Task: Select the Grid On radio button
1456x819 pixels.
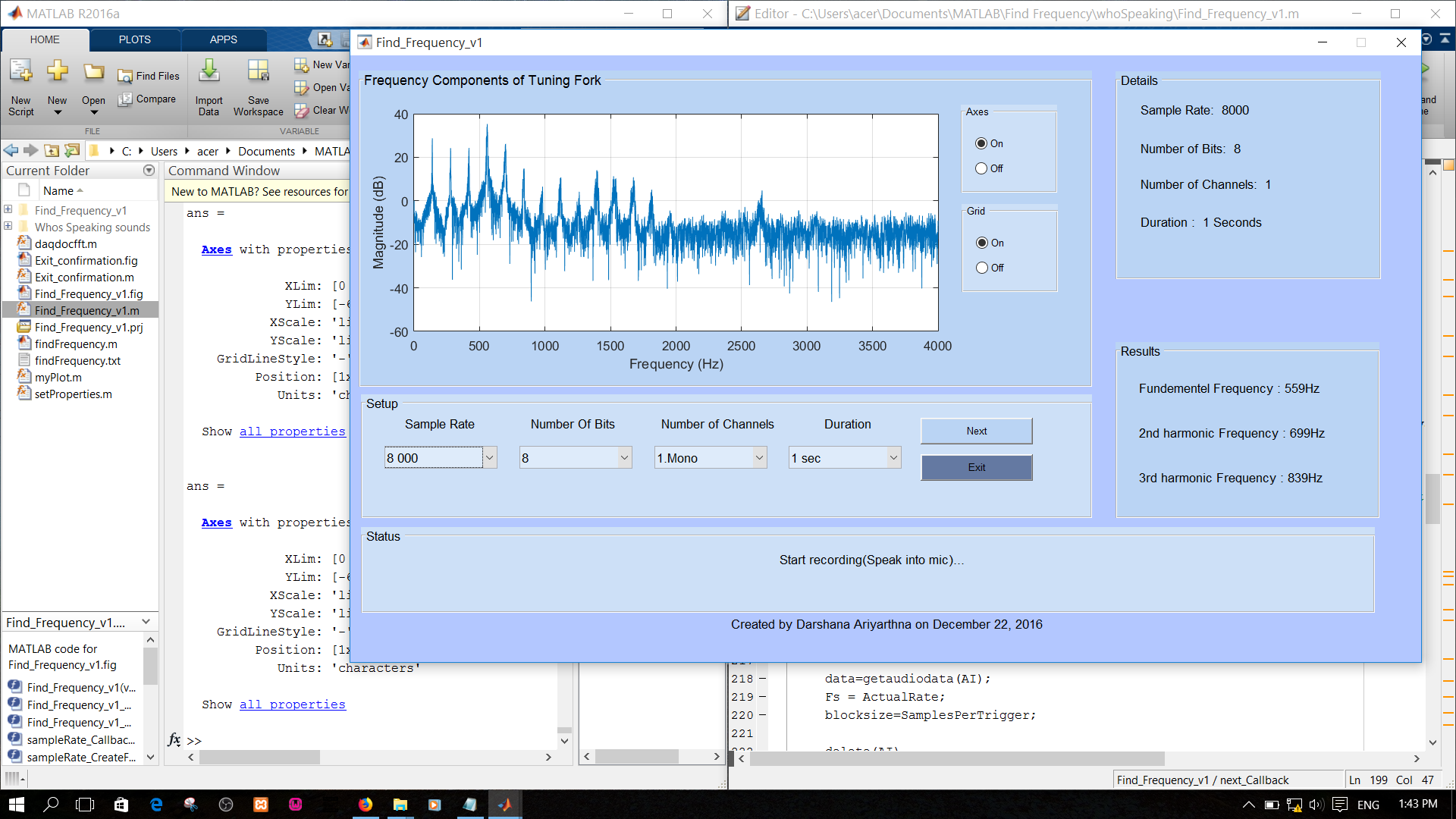Action: click(982, 243)
